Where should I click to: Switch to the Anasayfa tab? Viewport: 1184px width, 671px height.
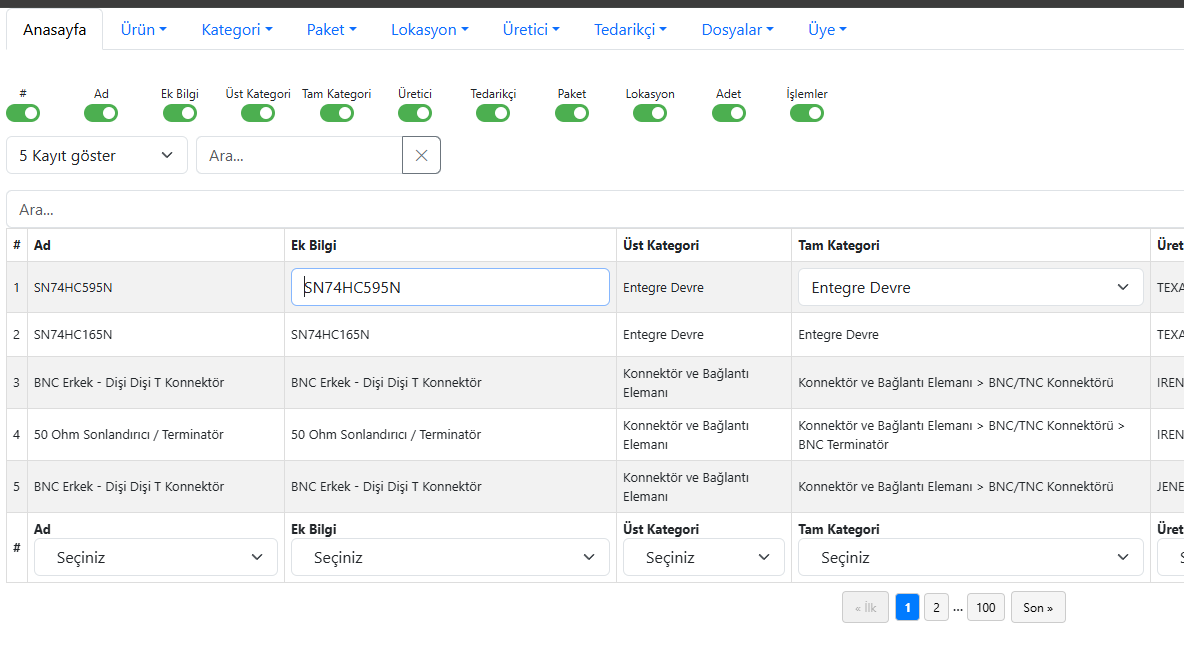[54, 30]
